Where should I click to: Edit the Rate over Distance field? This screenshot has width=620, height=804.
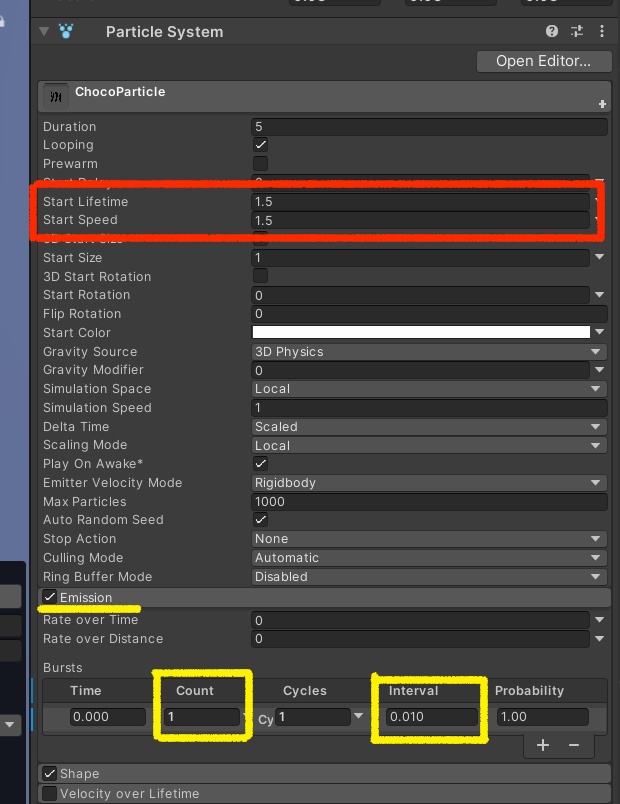(x=420, y=639)
